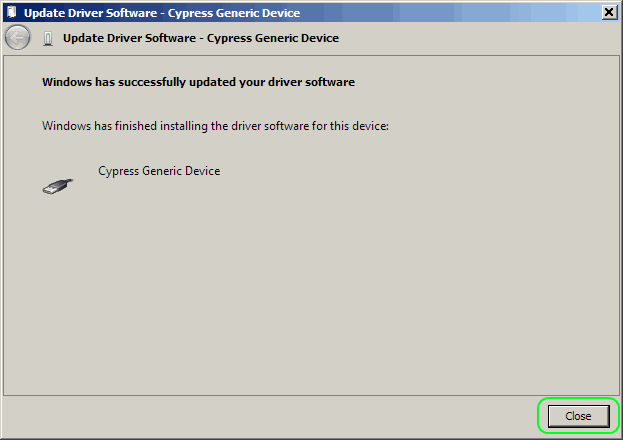This screenshot has height=440, width=623.
Task: Click the bold successfully updated heading
Action: [x=198, y=81]
